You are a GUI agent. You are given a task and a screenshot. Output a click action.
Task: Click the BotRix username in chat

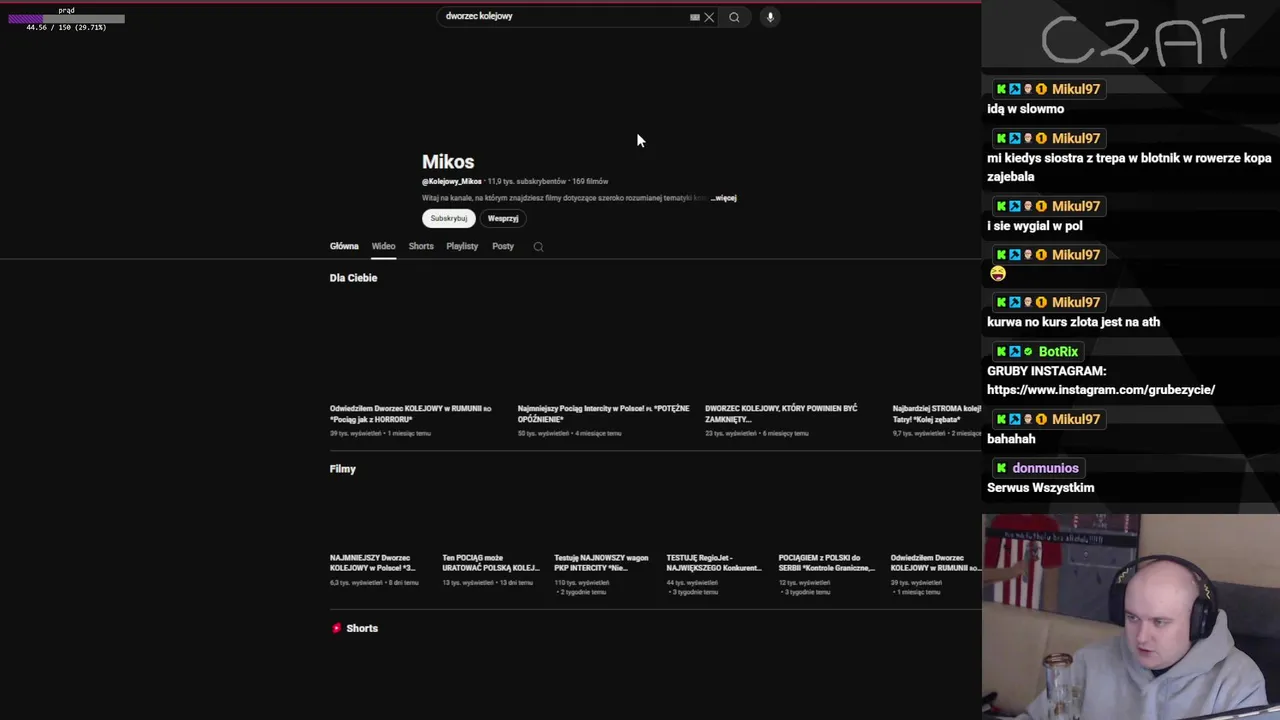[1058, 352]
